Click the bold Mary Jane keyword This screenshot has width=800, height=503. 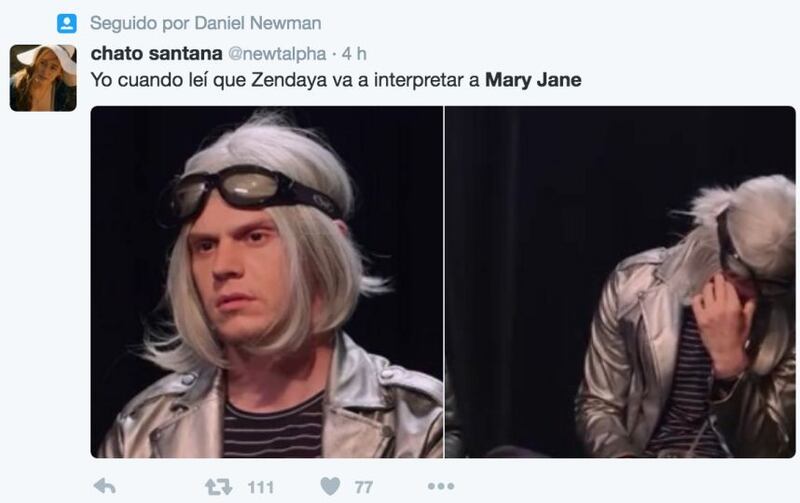[533, 80]
